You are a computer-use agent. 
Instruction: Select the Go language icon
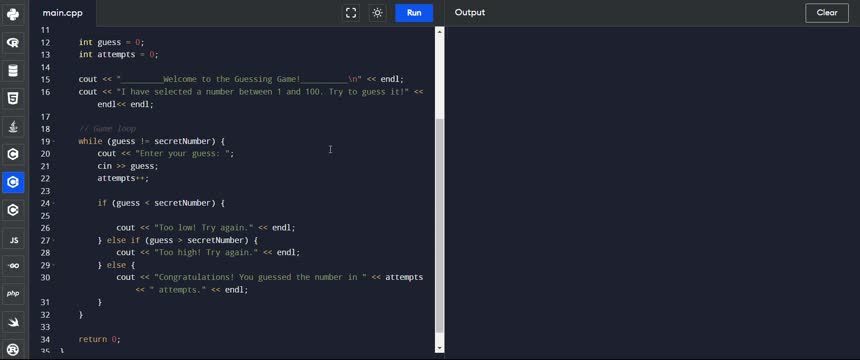click(x=13, y=266)
